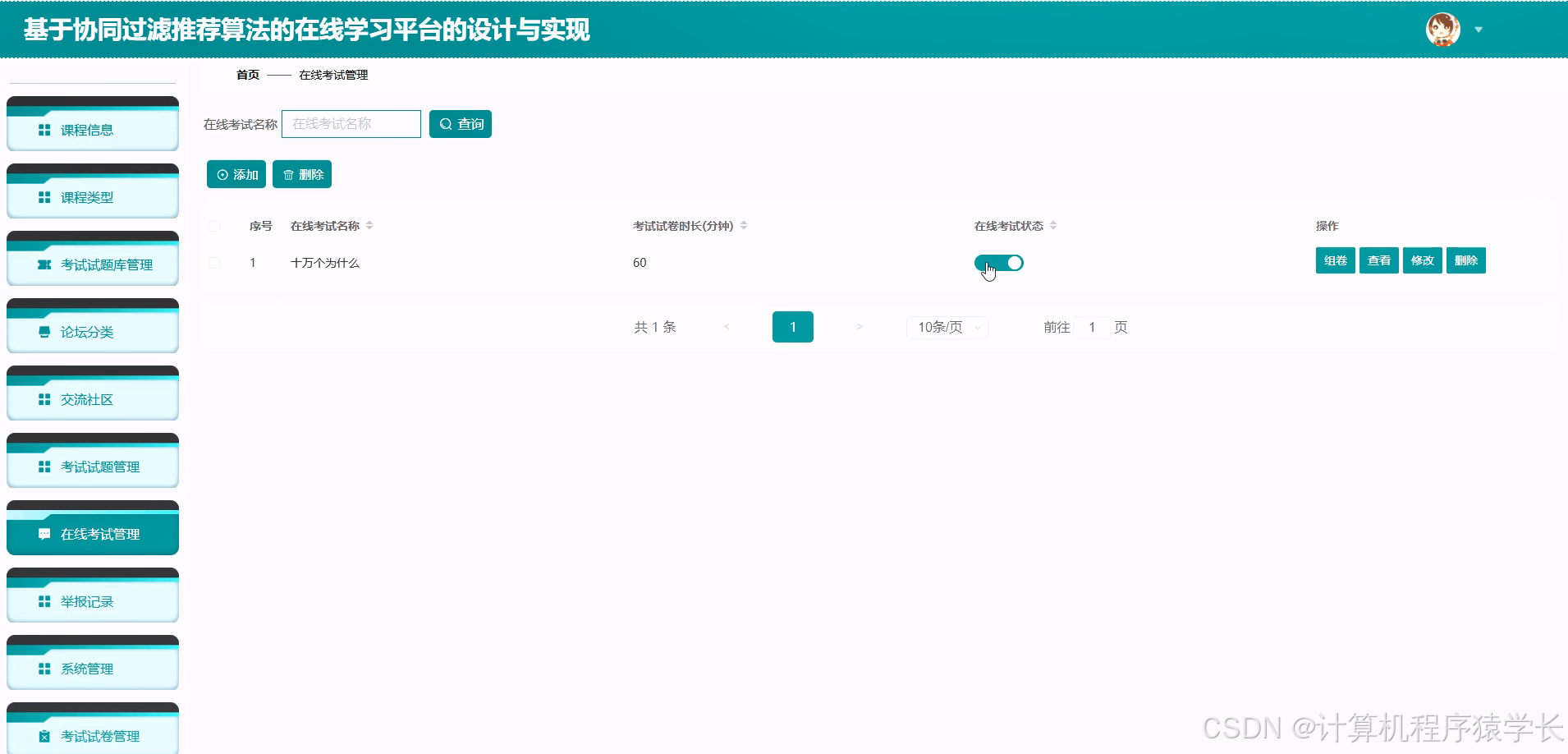Sort by 考试试卷时长 using its sort arrows
The height and width of the screenshot is (754, 1568).
[745, 225]
